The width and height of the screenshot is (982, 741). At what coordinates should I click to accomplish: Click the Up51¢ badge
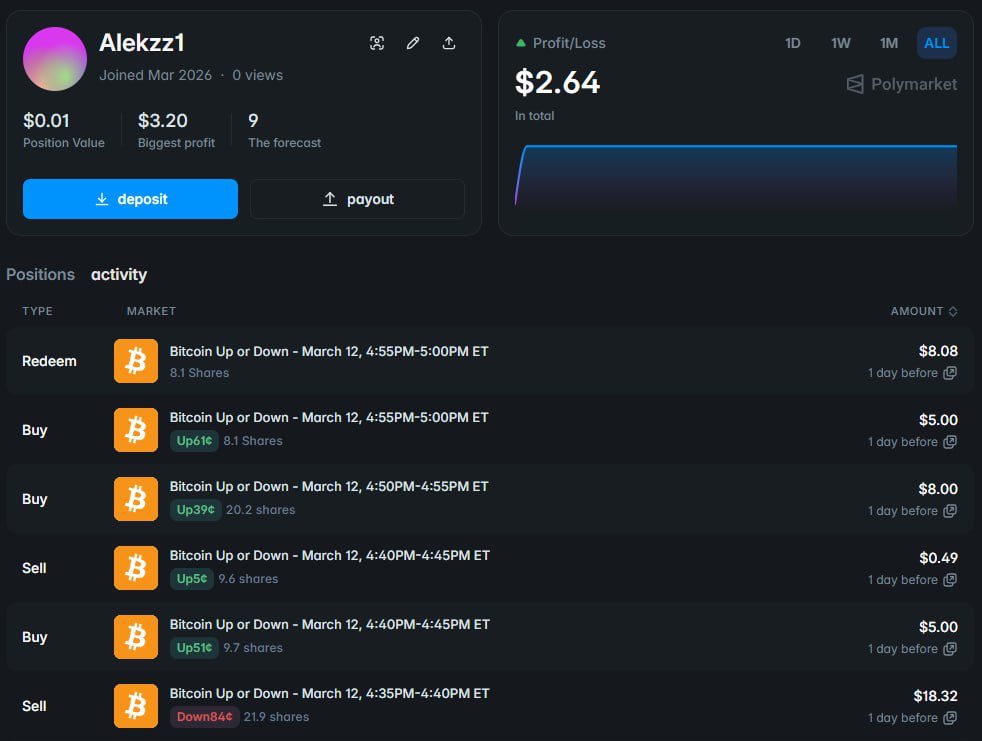(194, 648)
